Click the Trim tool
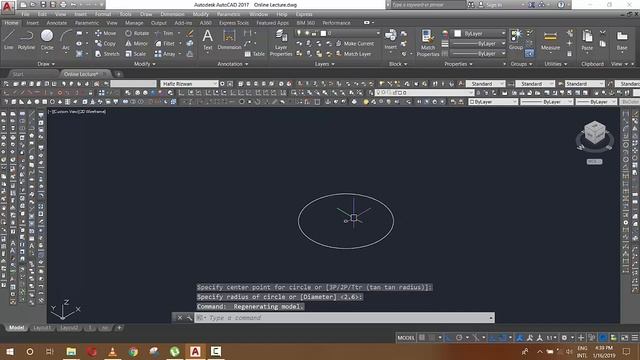Image resolution: width=640 pixels, height=360 pixels. 164,33
